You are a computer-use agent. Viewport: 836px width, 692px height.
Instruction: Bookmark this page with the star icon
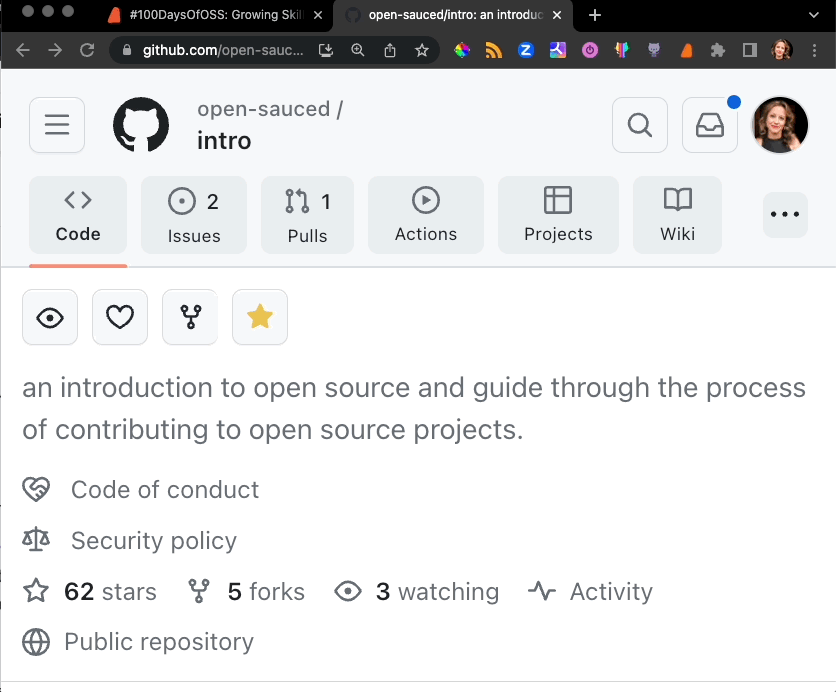pos(422,50)
